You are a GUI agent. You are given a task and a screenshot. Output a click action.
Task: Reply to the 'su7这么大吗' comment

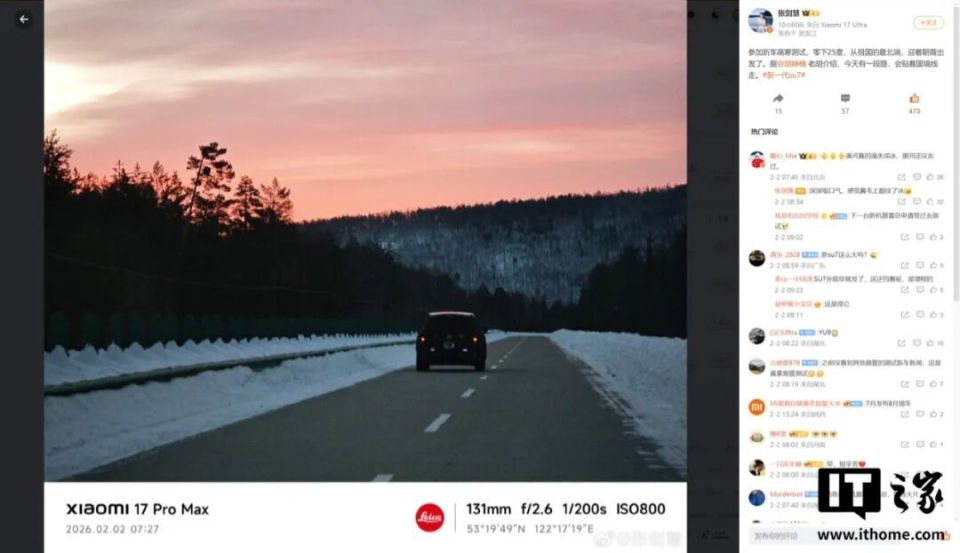coord(920,265)
